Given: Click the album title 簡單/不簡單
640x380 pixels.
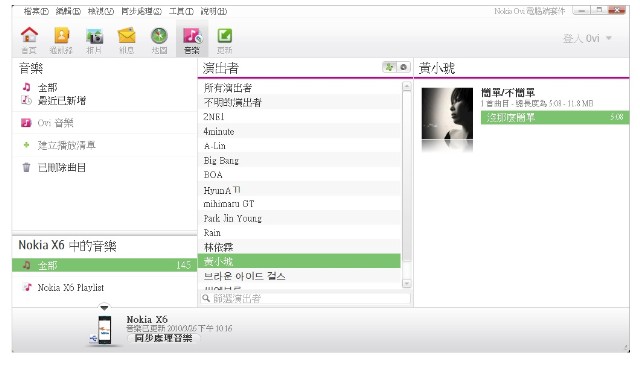Looking at the screenshot, I should (x=508, y=92).
